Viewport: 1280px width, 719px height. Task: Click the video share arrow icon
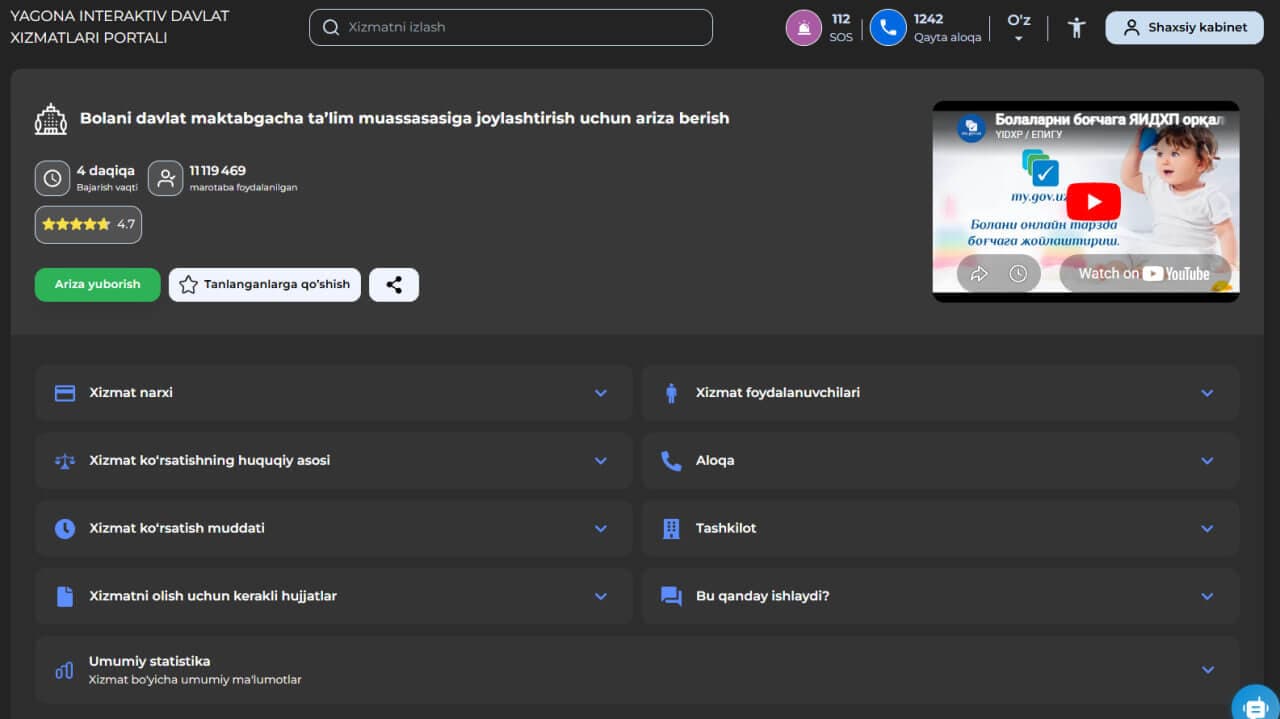tap(979, 274)
